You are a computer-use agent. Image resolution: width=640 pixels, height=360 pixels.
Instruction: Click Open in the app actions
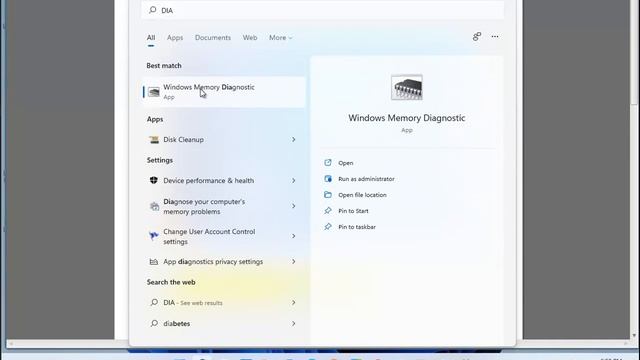pos(346,163)
